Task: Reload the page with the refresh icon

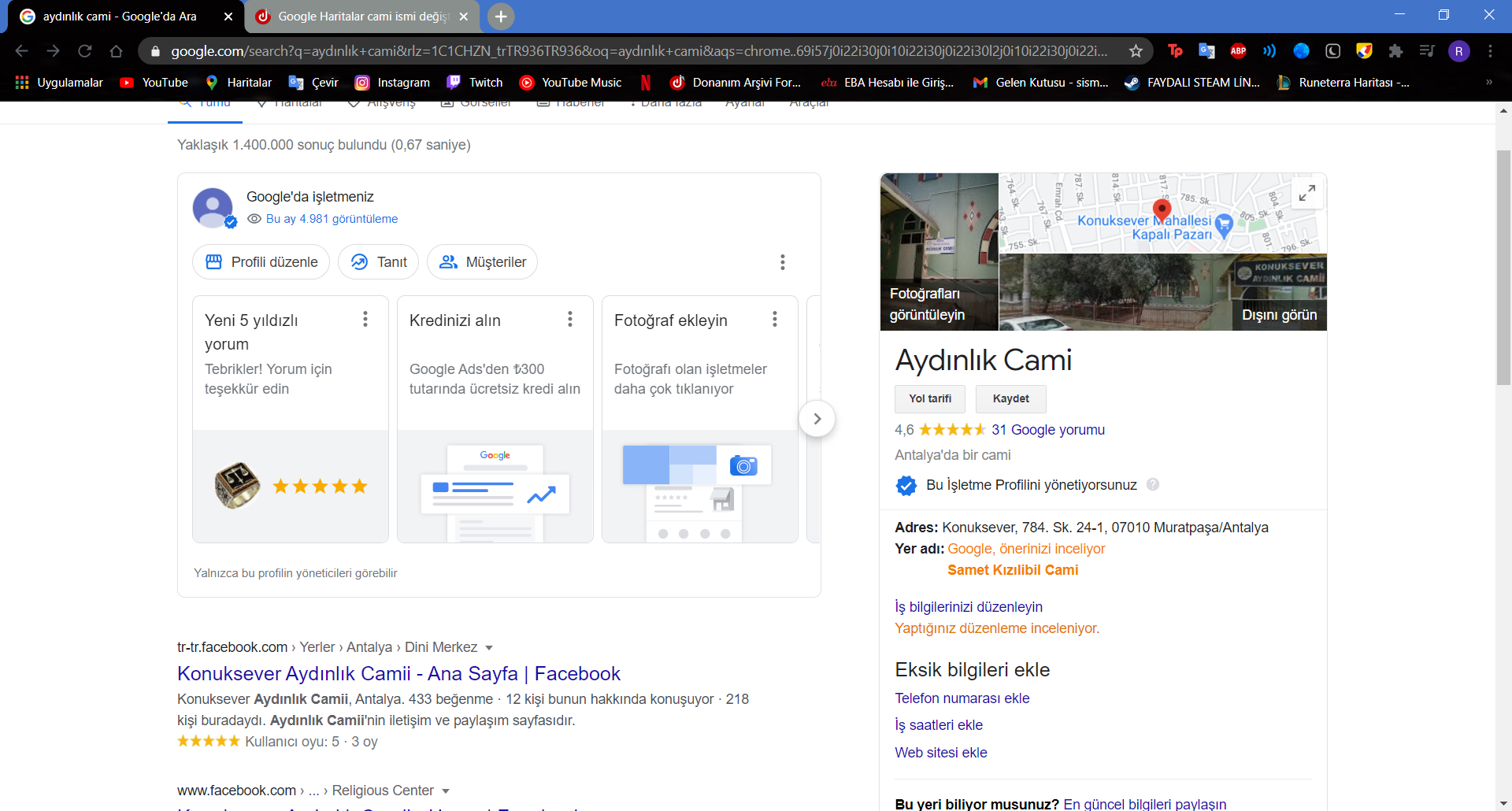Action: pos(85,51)
